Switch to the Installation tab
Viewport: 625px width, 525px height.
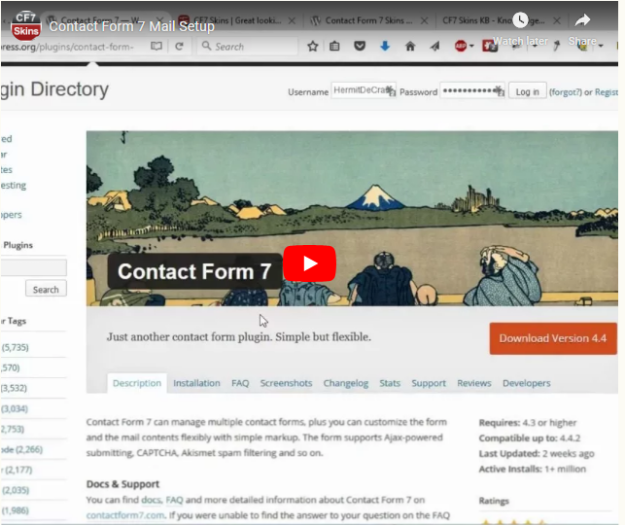(x=197, y=383)
